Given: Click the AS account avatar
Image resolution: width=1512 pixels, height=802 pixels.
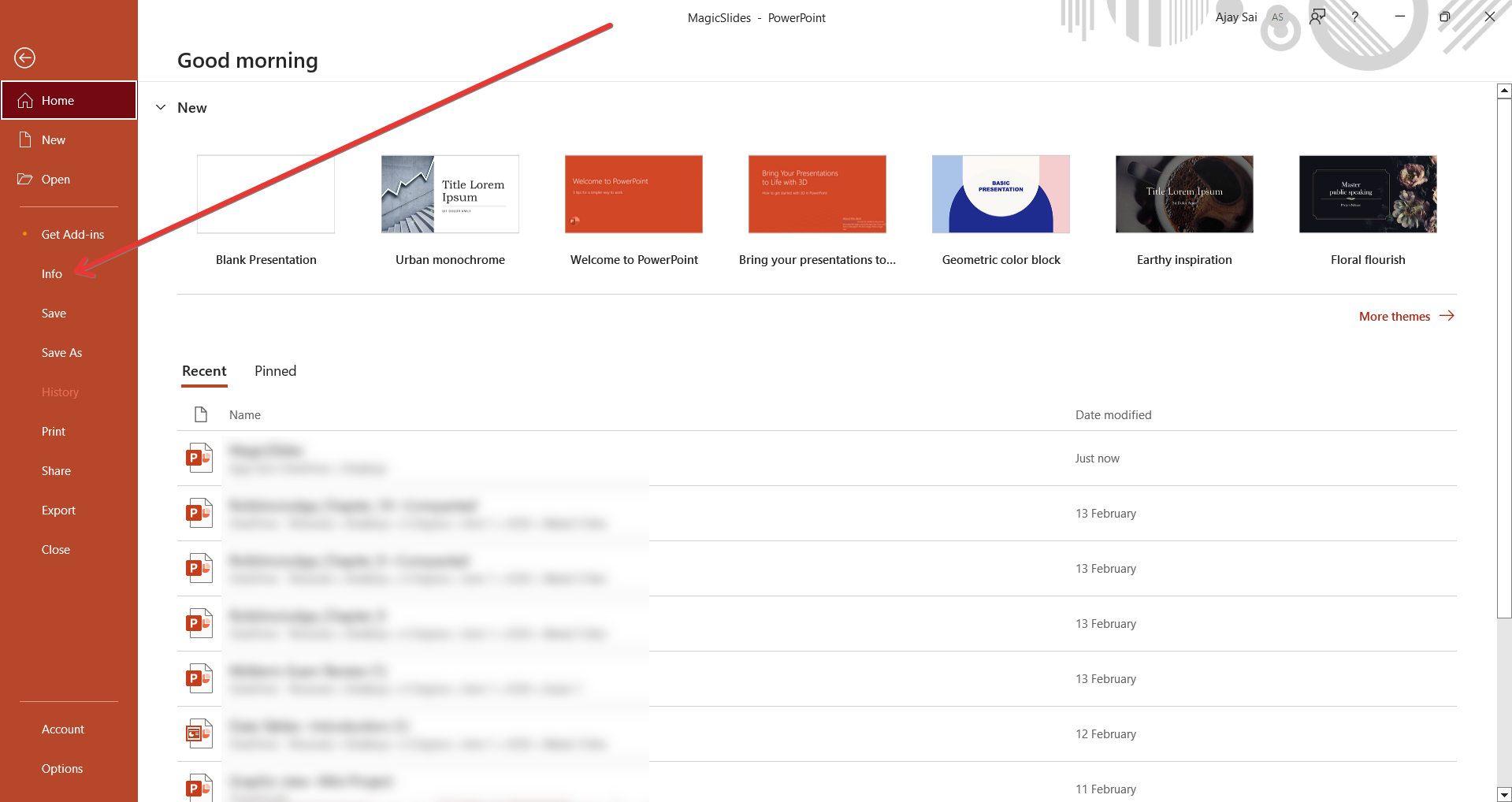Looking at the screenshot, I should click(1277, 17).
